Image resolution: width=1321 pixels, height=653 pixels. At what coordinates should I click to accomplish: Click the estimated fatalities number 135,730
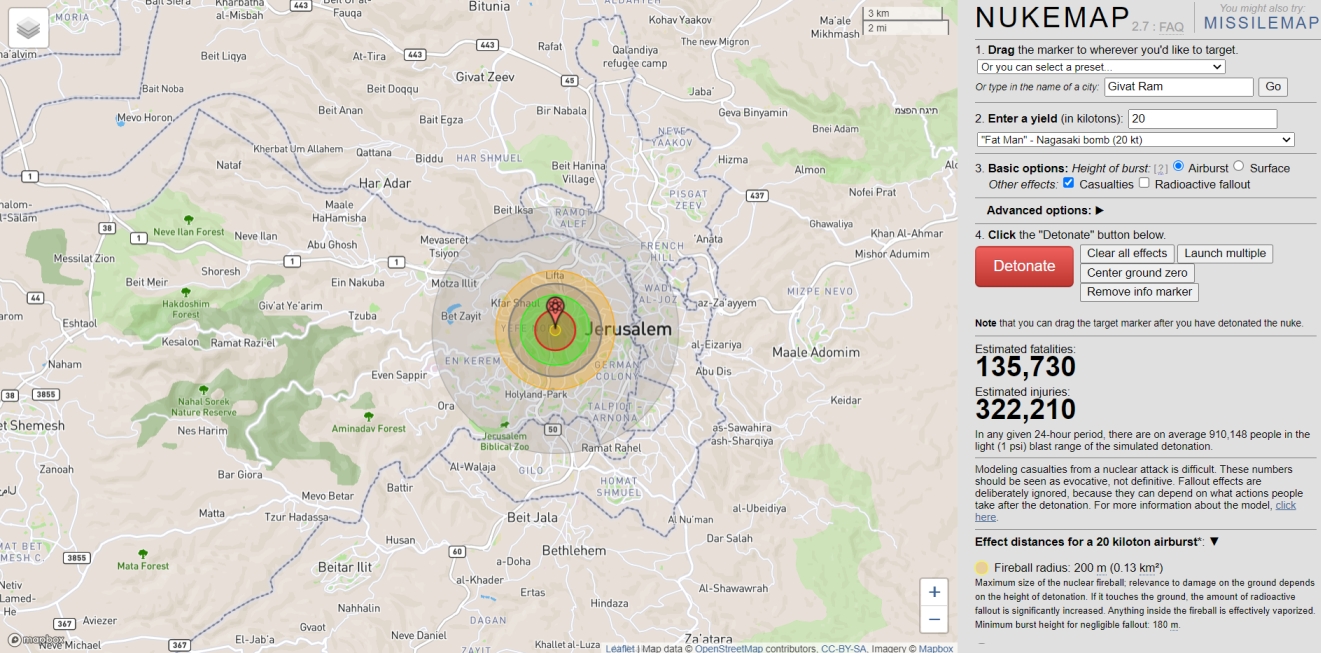click(1026, 367)
